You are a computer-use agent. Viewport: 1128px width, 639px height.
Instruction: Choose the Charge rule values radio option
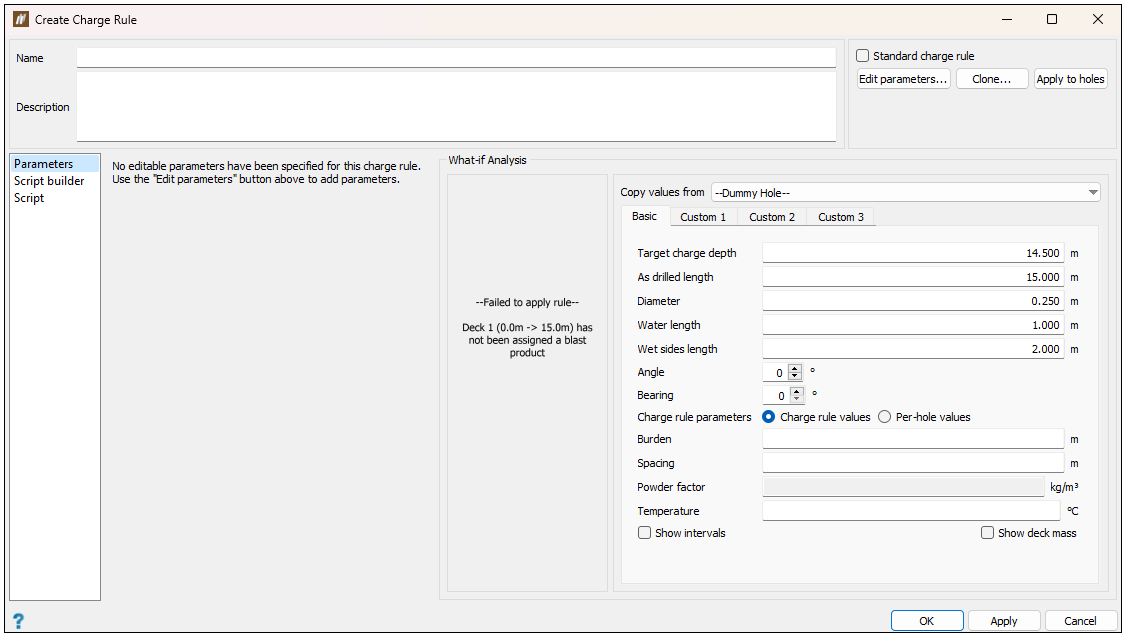tap(769, 417)
